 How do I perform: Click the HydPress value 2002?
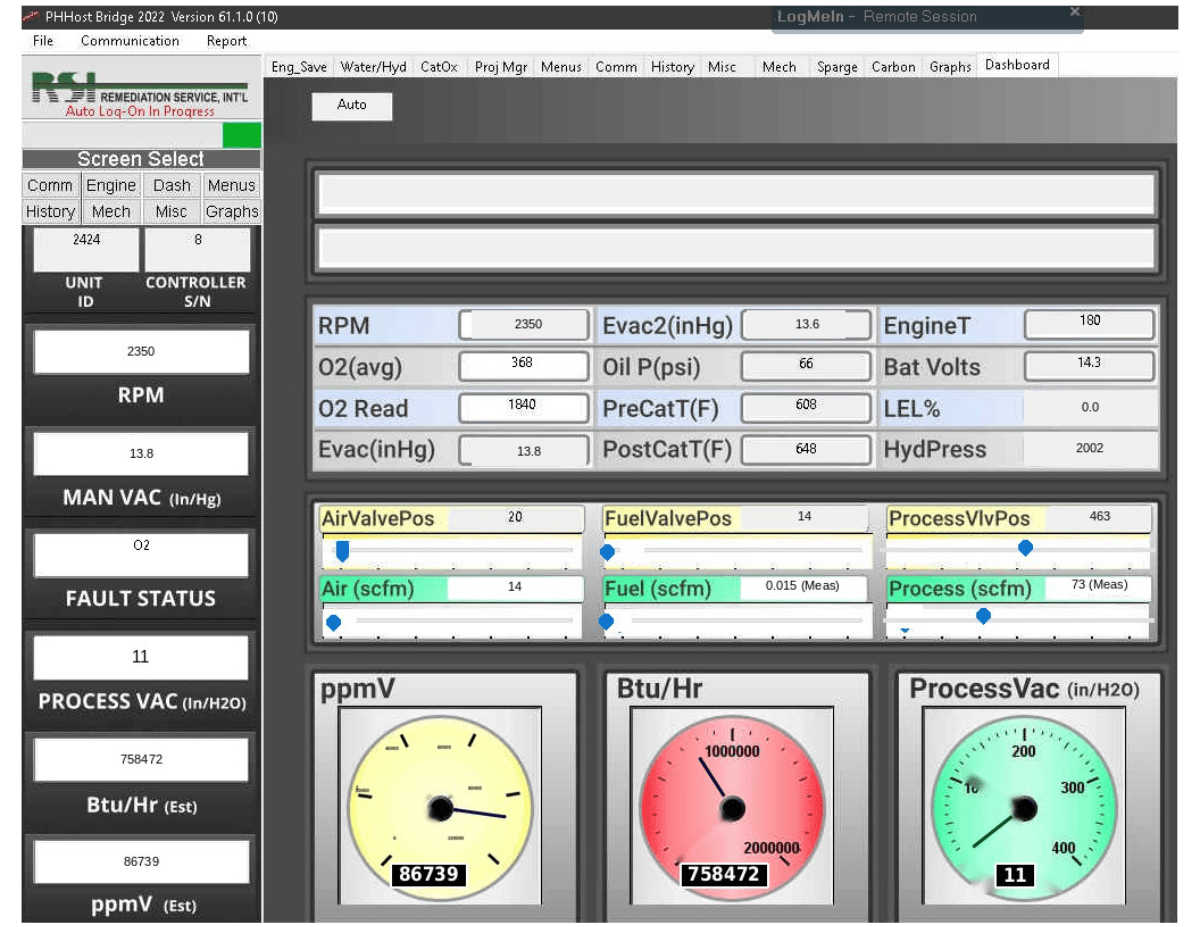pyautogui.click(x=1090, y=449)
